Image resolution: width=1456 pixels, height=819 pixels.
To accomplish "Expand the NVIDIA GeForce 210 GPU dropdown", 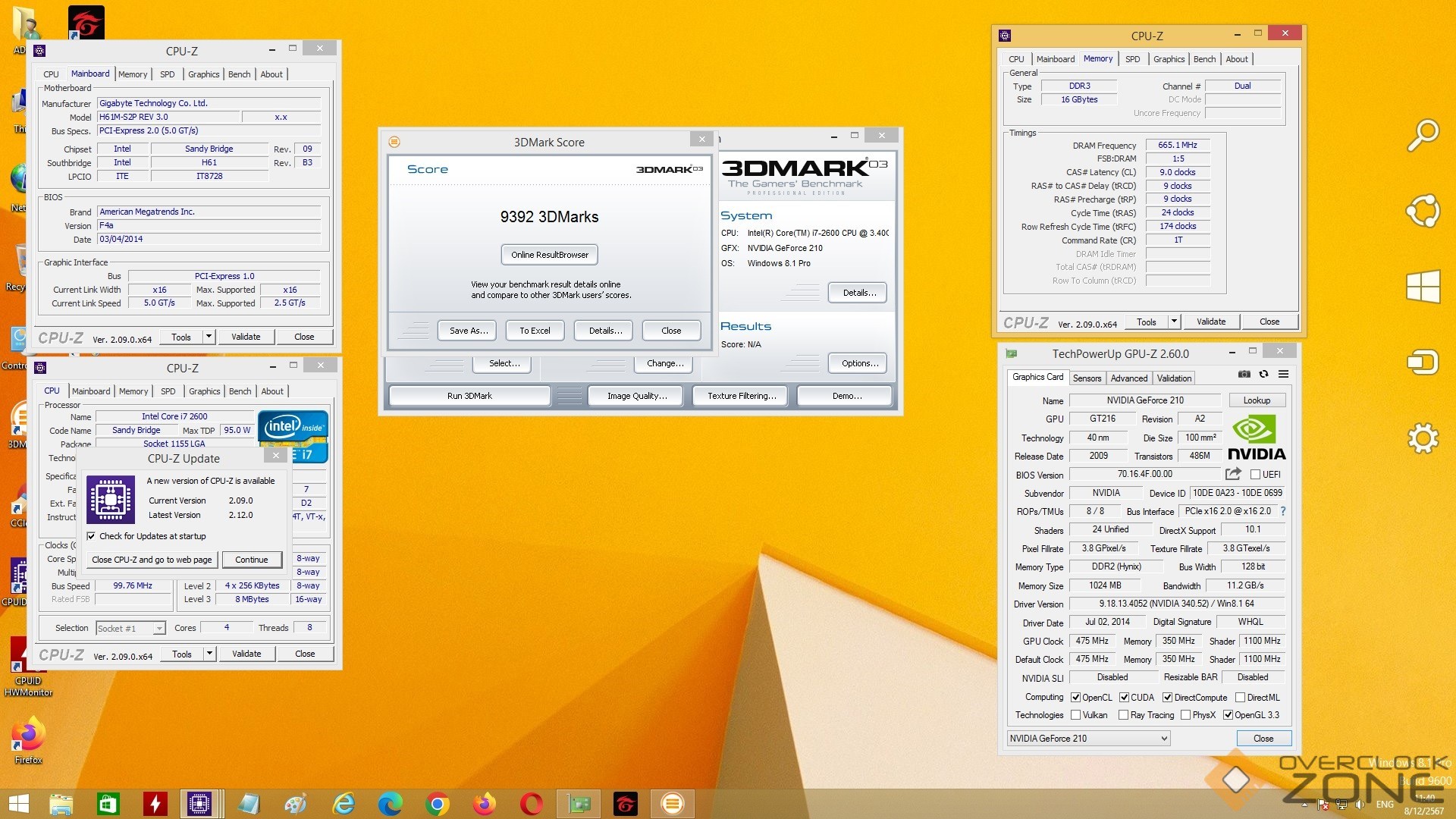I will pos(1163,739).
